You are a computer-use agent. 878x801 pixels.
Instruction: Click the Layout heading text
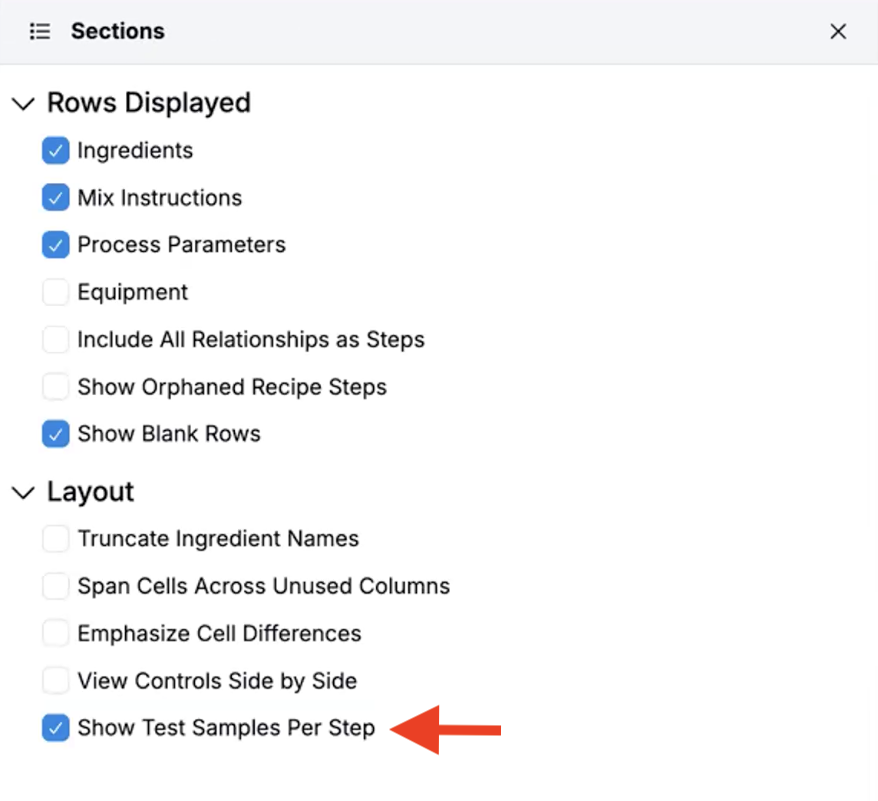[90, 492]
